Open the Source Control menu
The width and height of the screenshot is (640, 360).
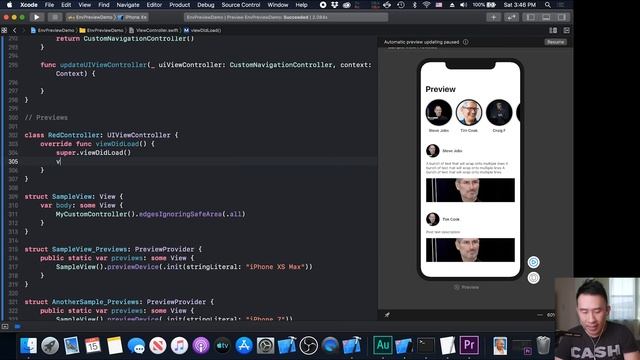241,5
